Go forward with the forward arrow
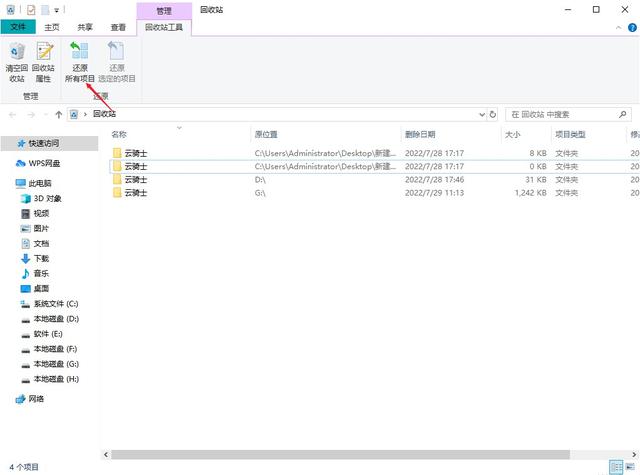 coord(31,115)
